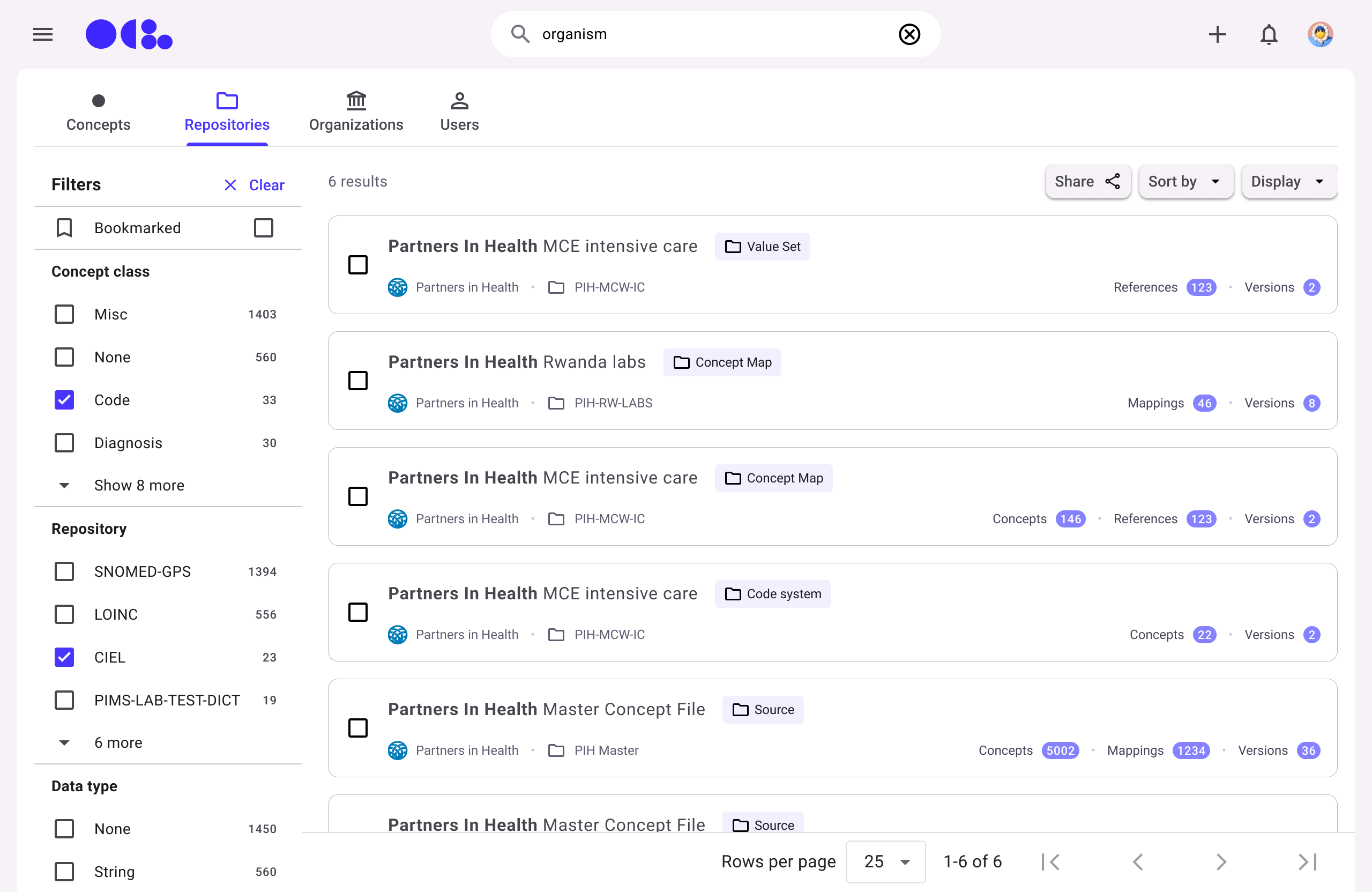Open the Sort by dropdown
This screenshot has width=1372, height=892.
pos(1185,182)
